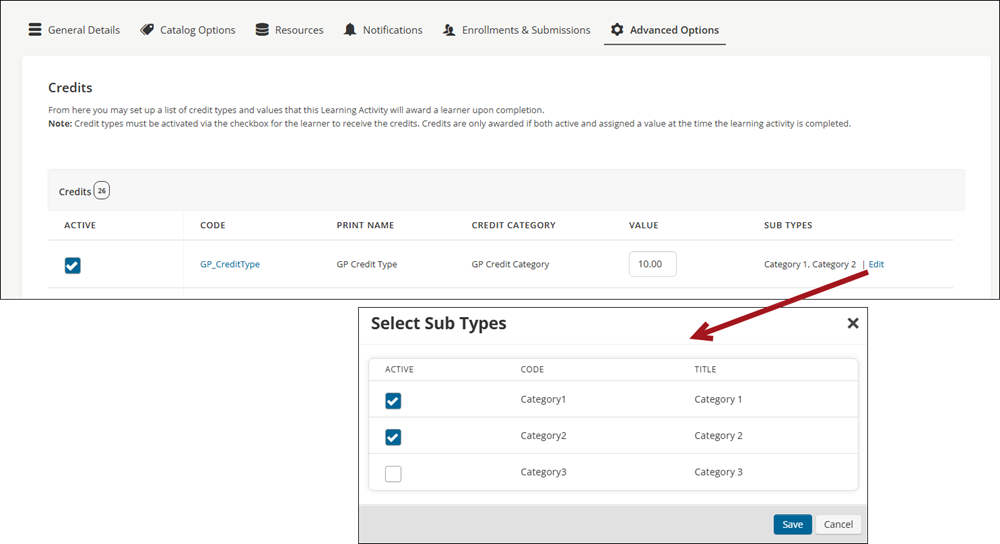Click the Resources database icon
Viewport: 1000px width, 544px height.
coord(262,29)
